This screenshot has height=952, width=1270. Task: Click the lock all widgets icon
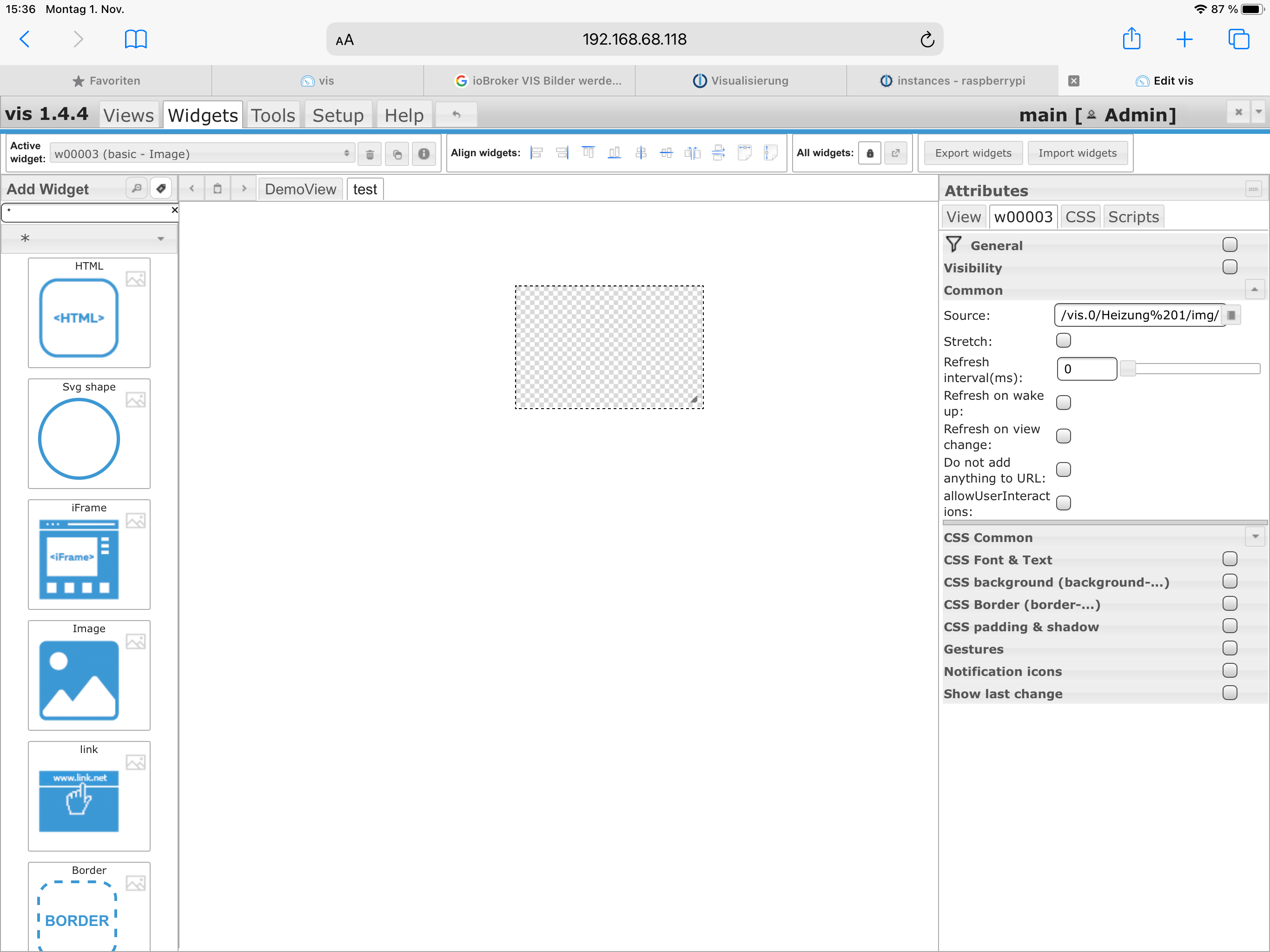[x=869, y=153]
